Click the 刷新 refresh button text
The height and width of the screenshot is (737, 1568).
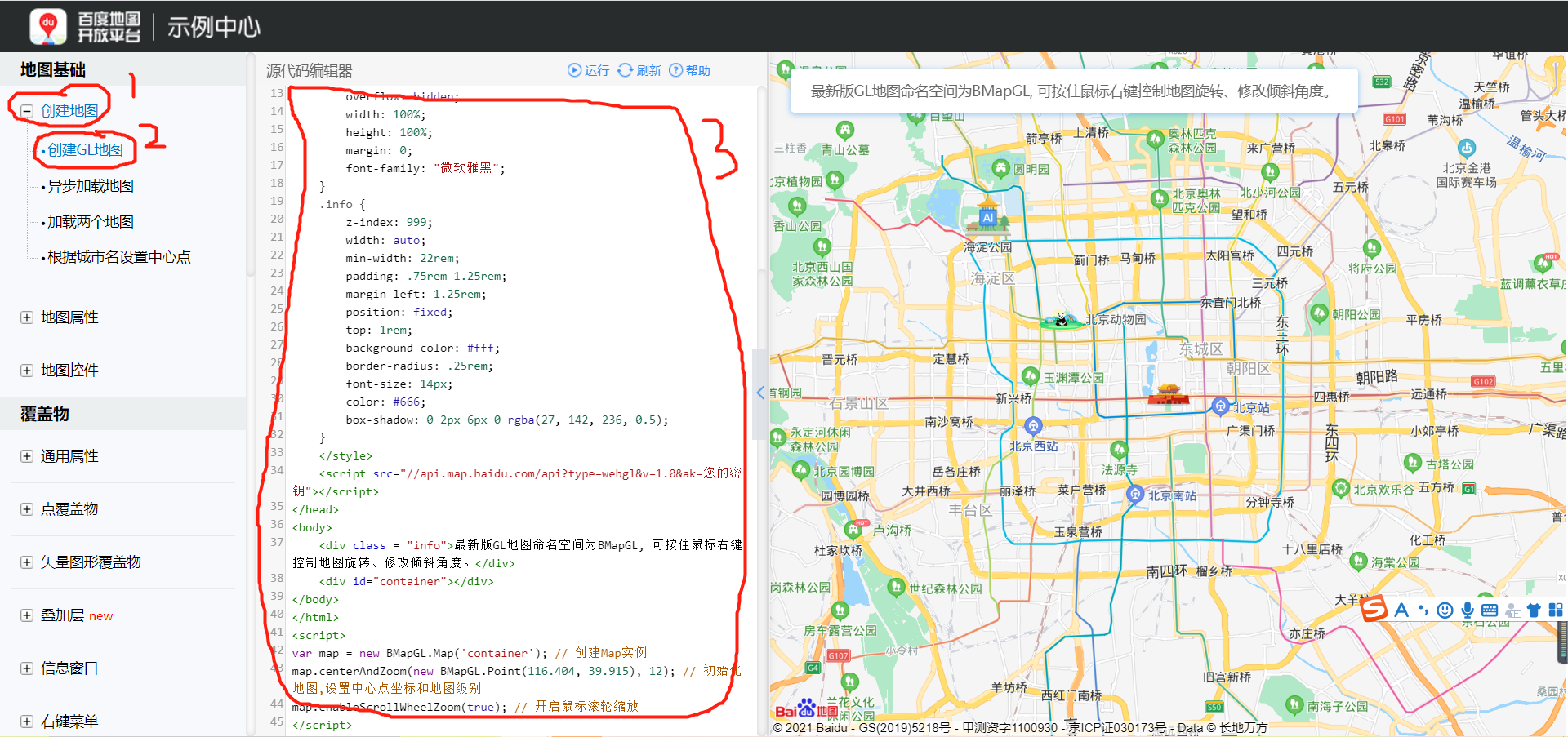point(648,71)
